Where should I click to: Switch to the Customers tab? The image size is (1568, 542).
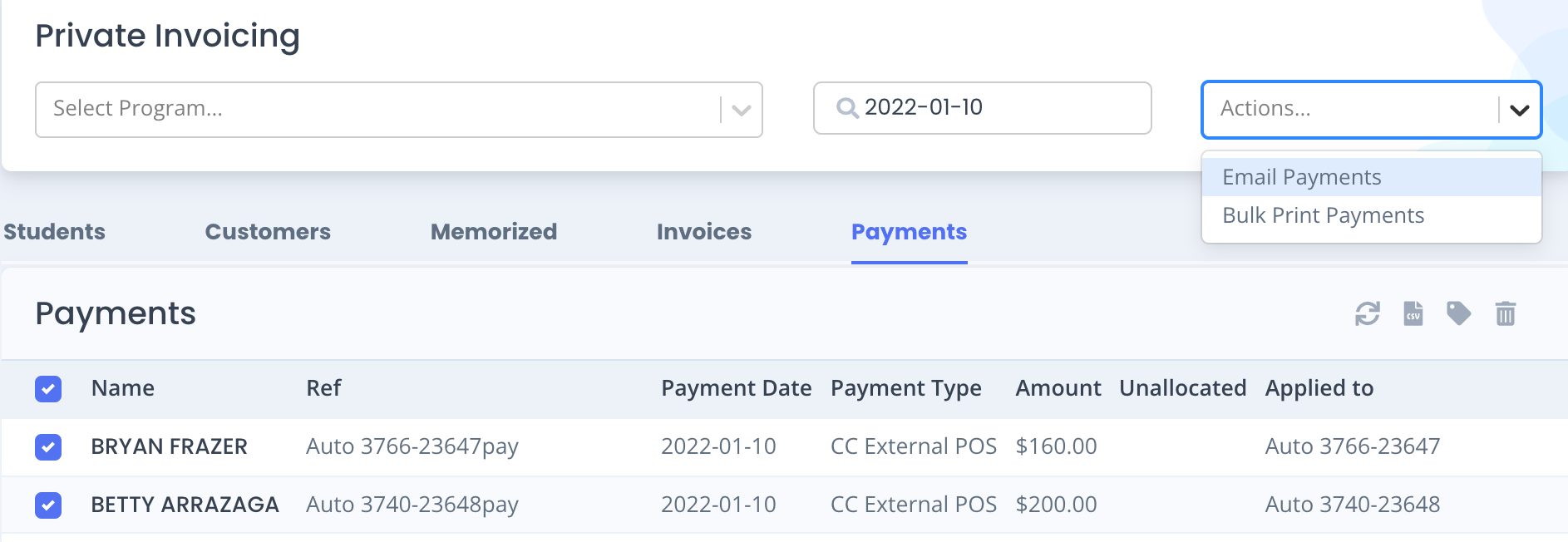point(268,232)
